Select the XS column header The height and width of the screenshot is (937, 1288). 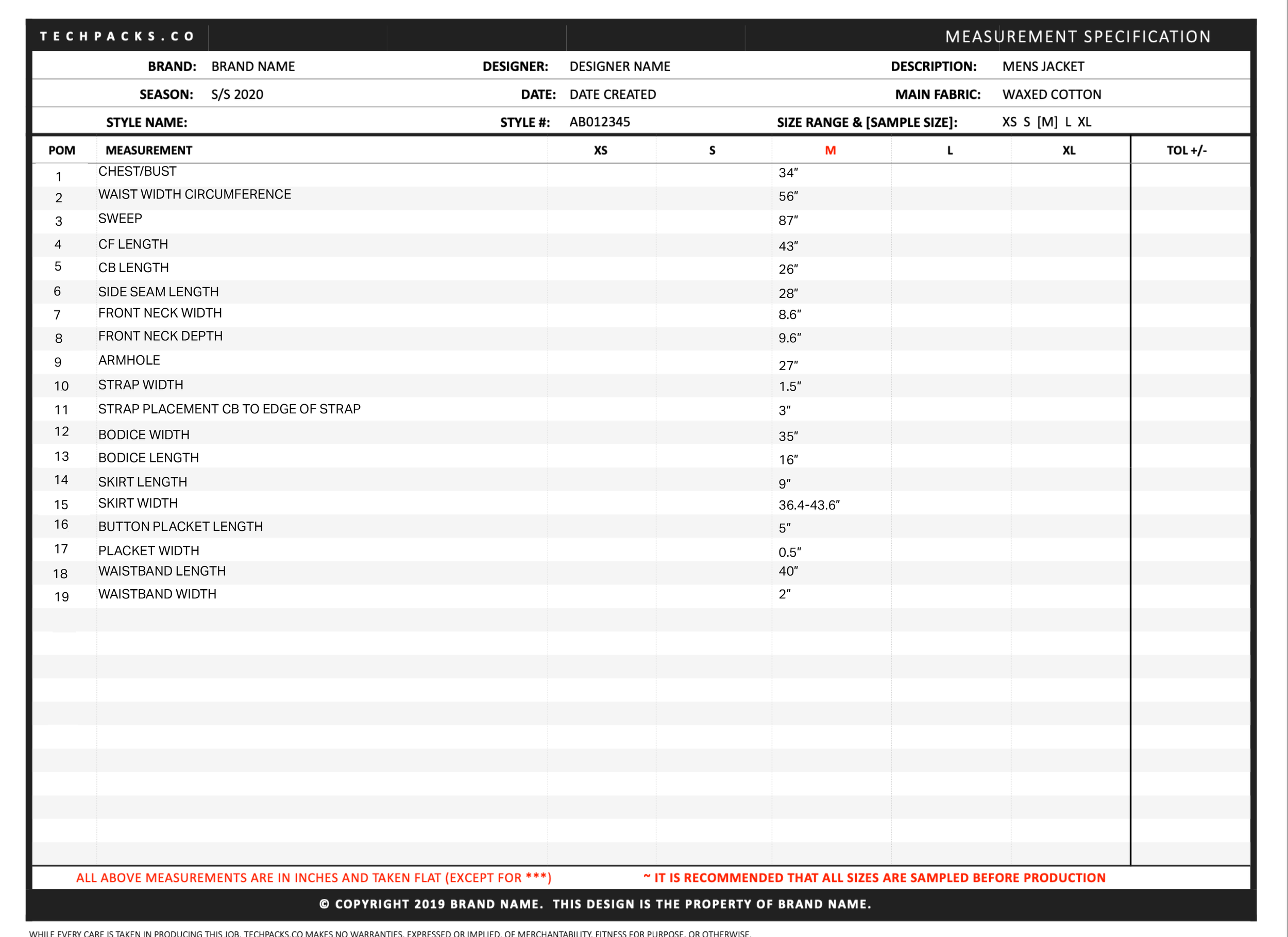[x=600, y=150]
